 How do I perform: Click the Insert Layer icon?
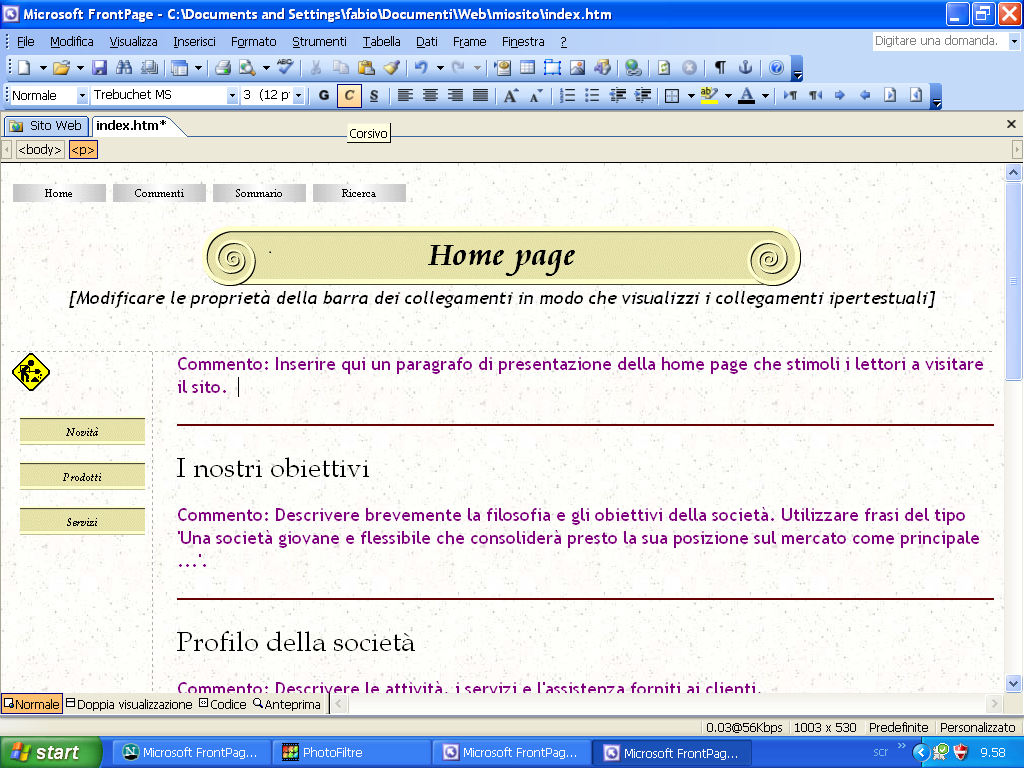[552, 67]
